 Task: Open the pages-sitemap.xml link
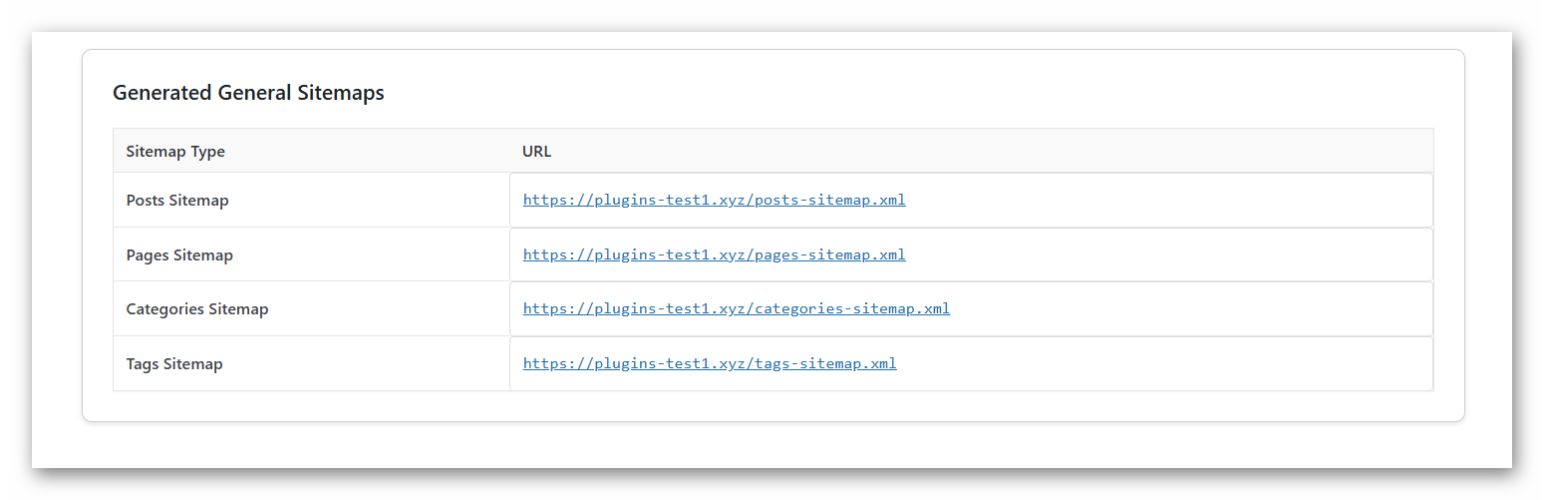click(x=713, y=255)
